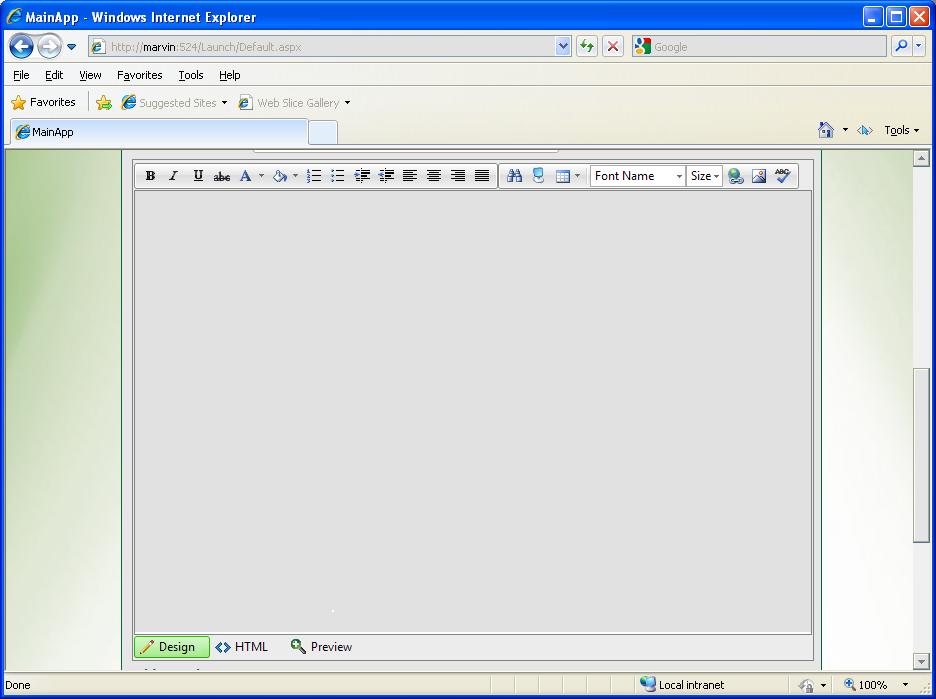Click the page scroll down arrow
The width and height of the screenshot is (936, 699).
[921, 661]
